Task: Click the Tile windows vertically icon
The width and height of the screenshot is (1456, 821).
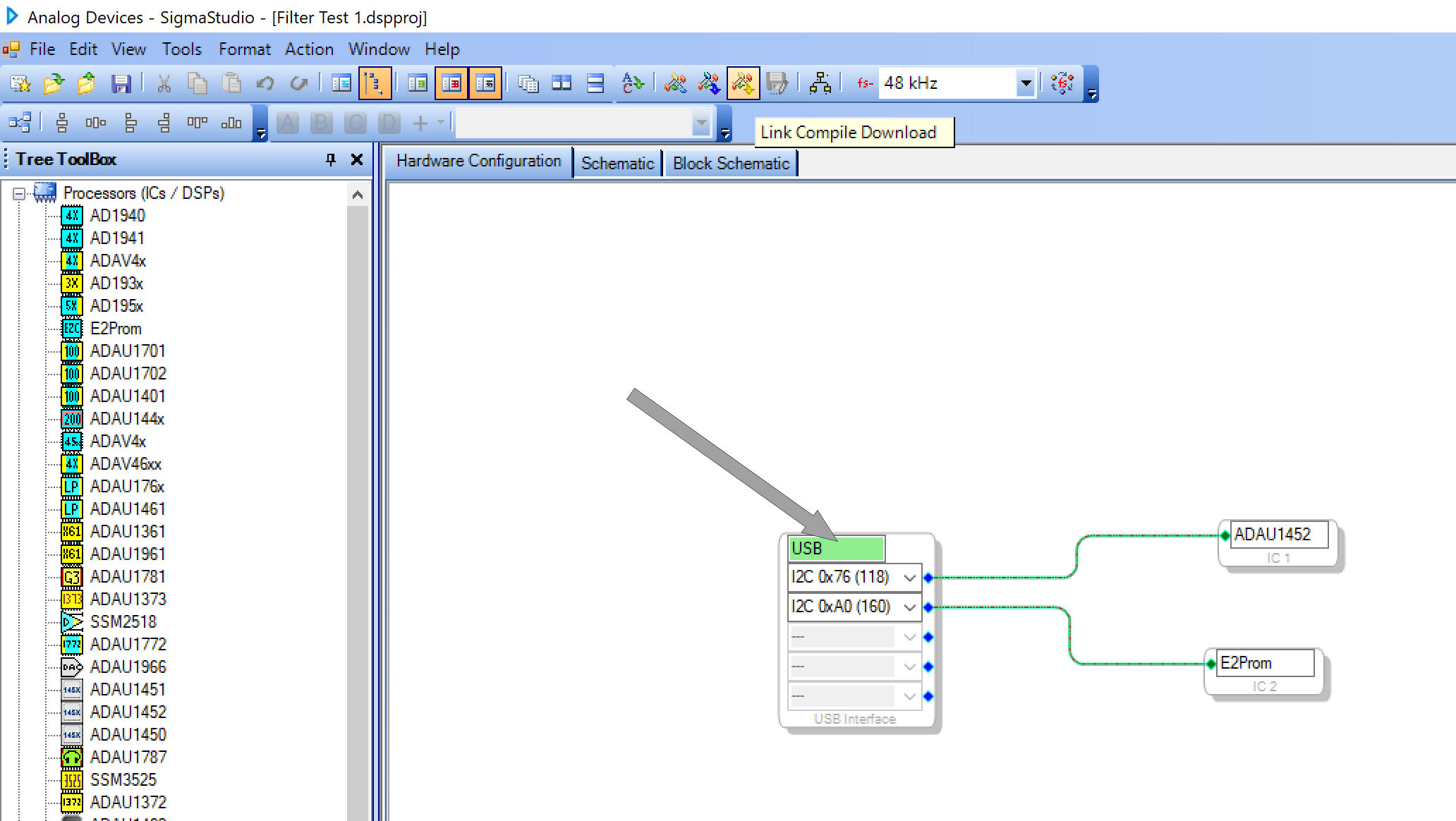Action: 562,84
